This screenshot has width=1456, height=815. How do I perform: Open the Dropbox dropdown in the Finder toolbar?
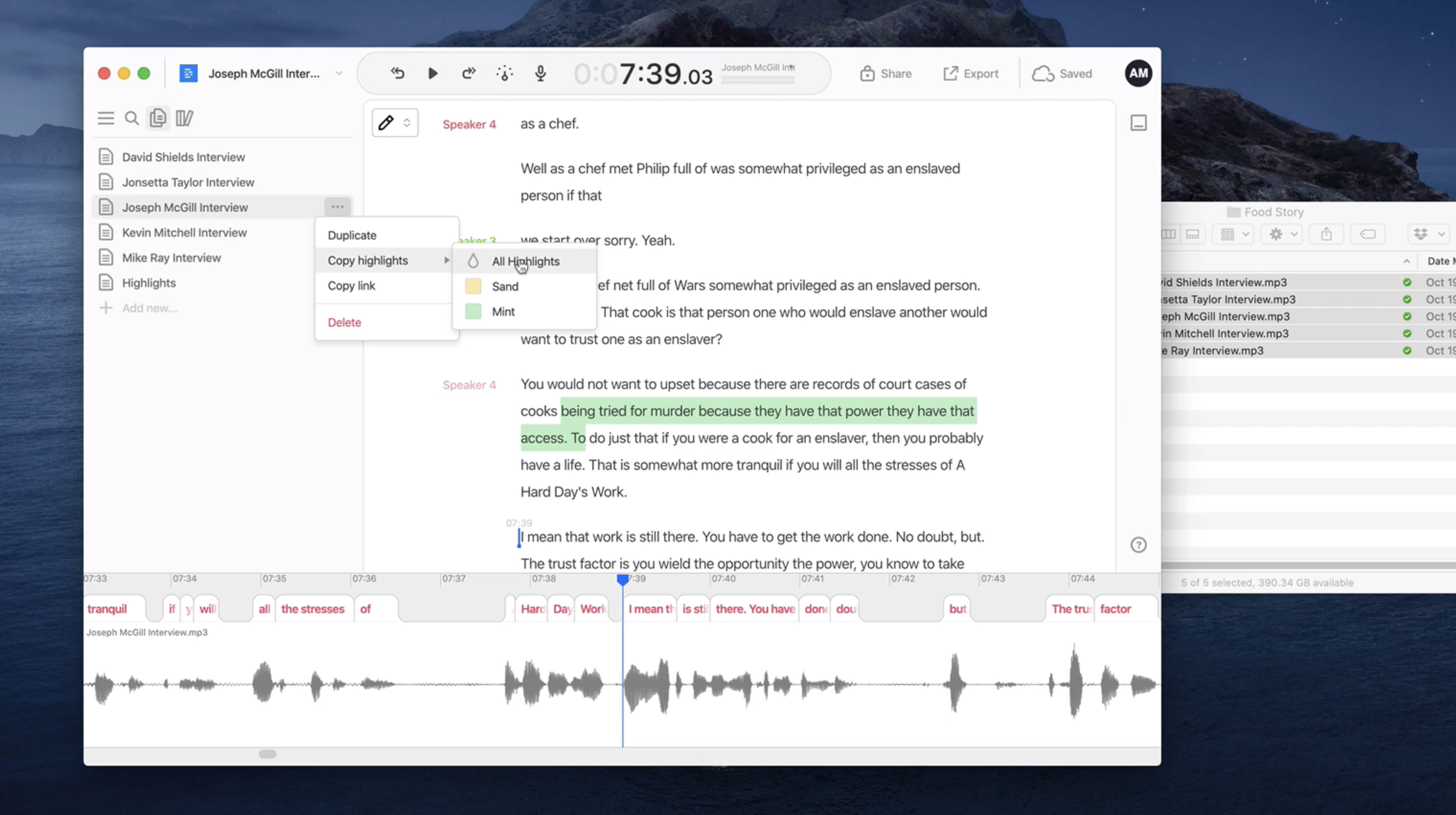[1428, 234]
